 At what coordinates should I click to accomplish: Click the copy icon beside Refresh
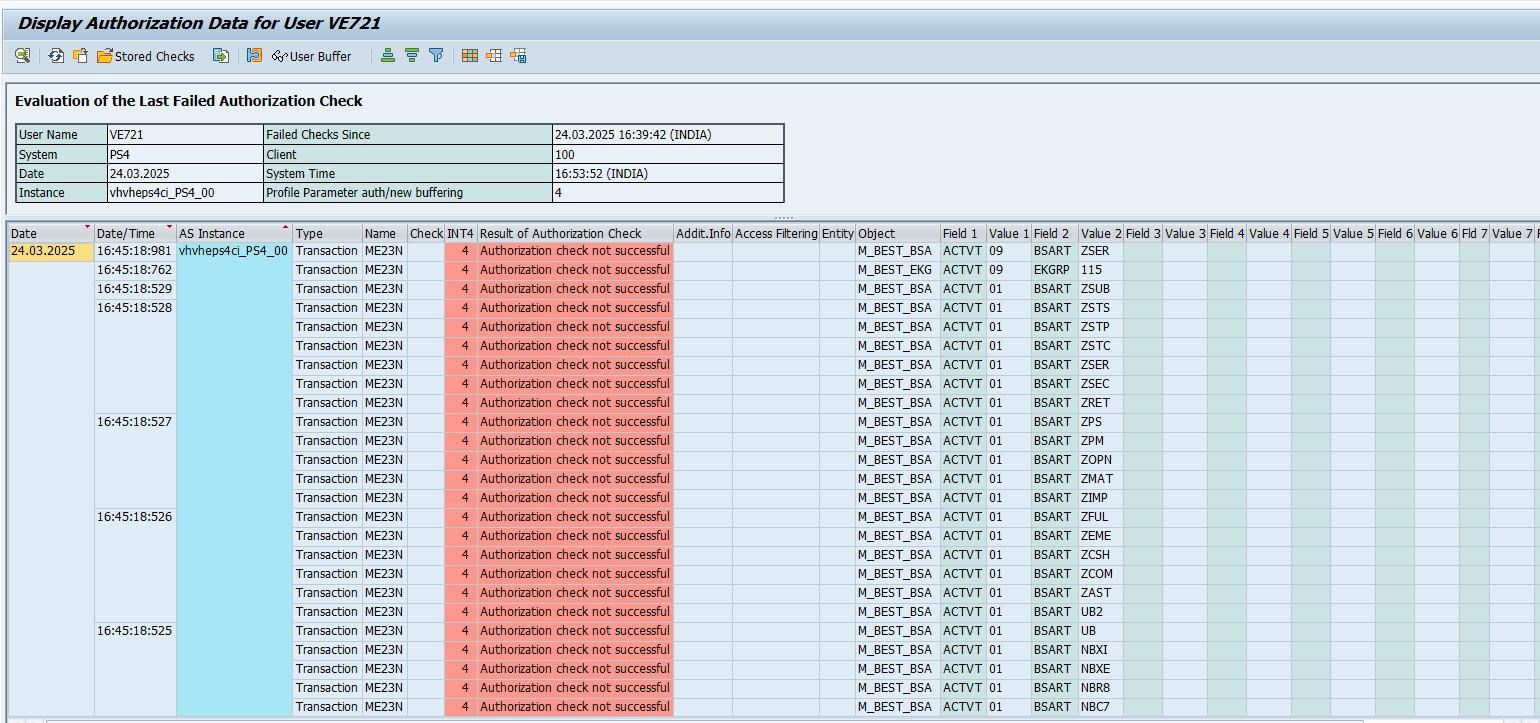pyautogui.click(x=80, y=56)
